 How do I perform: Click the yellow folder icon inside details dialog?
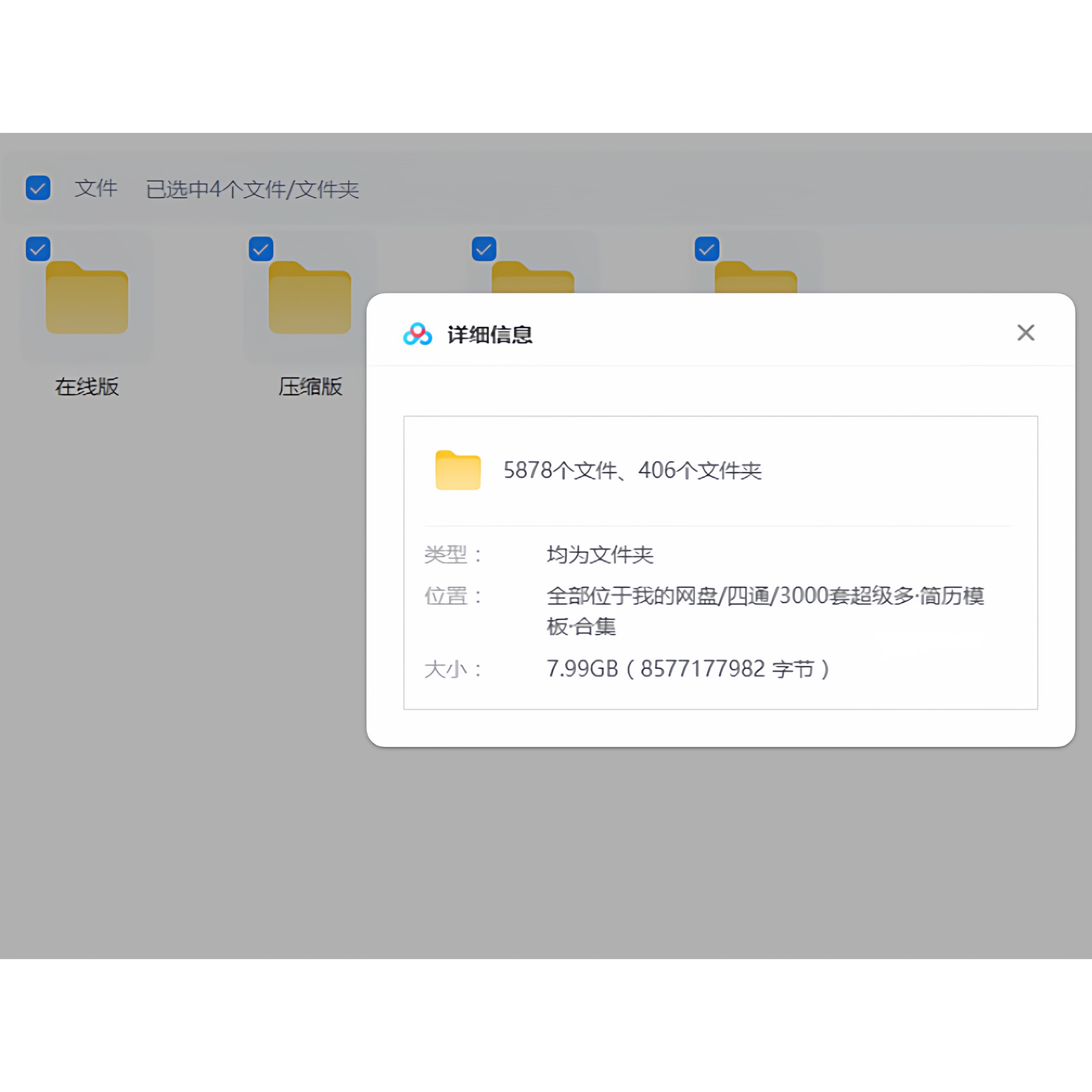[x=458, y=470]
